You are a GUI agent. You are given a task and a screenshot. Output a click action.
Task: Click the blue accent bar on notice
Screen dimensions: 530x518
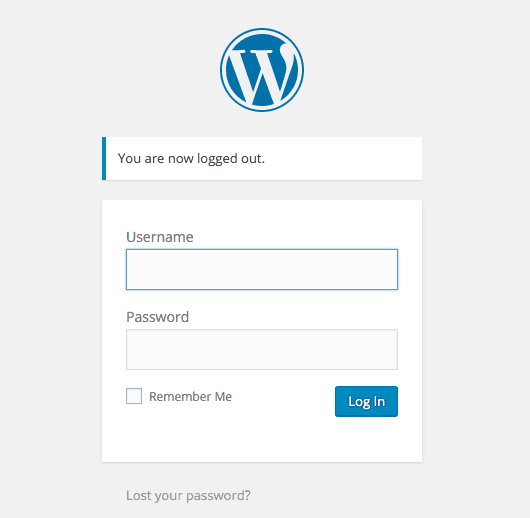pyautogui.click(x=104, y=159)
